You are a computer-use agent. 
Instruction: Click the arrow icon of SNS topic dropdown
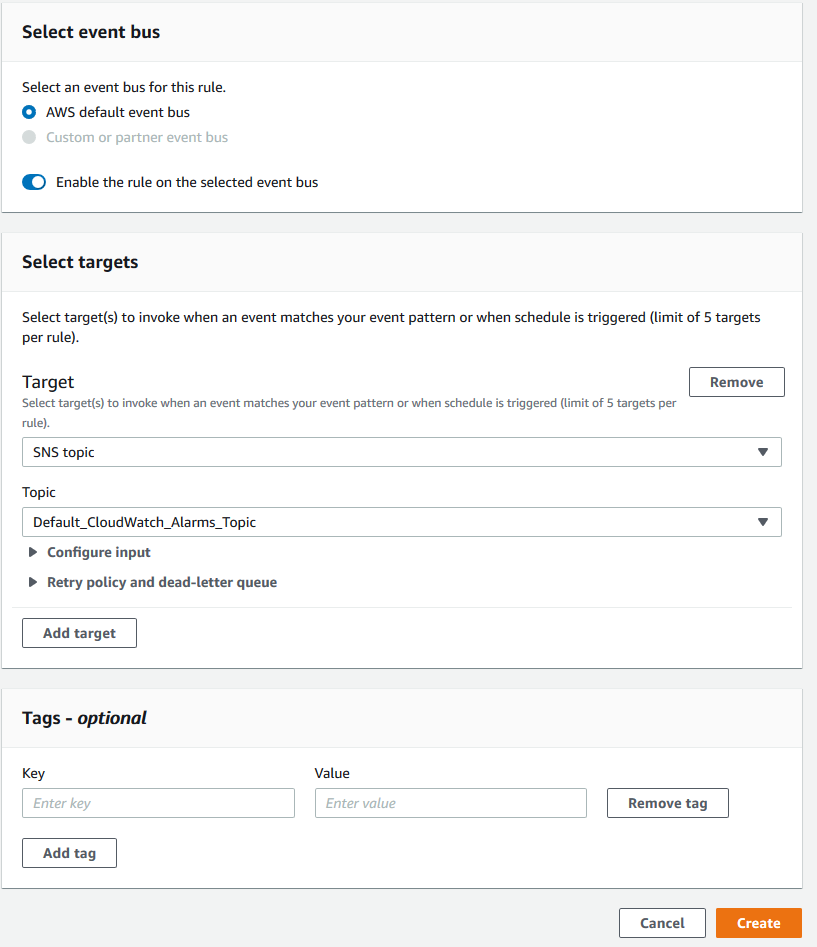point(763,452)
